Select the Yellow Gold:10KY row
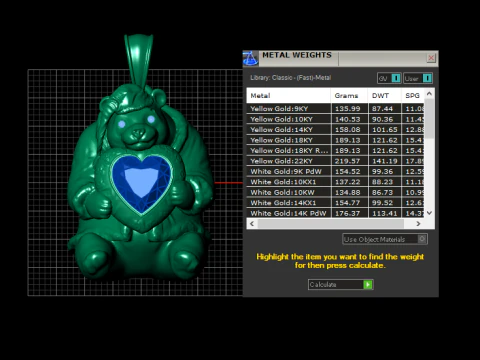The image size is (480, 360). (x=335, y=119)
